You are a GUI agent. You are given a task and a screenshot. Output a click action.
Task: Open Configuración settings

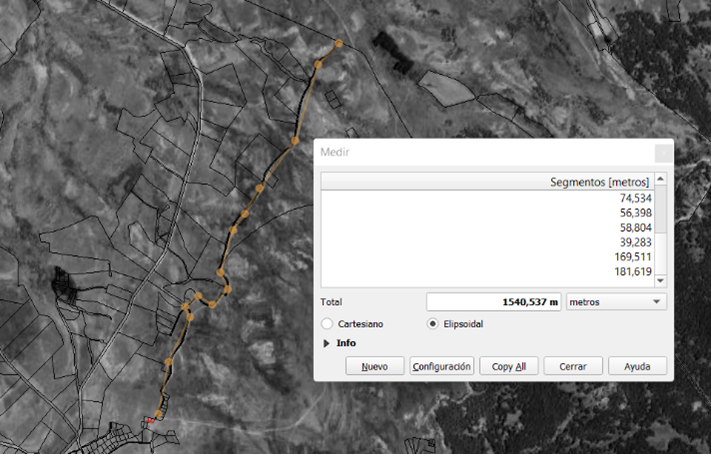[441, 366]
